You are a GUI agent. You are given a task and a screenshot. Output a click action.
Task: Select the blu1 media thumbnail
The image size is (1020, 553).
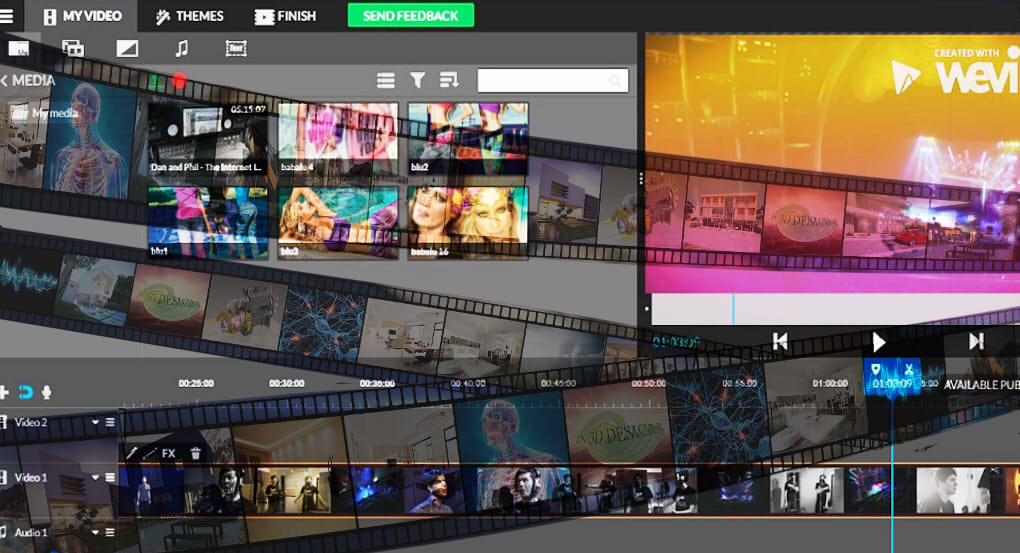coord(208,223)
